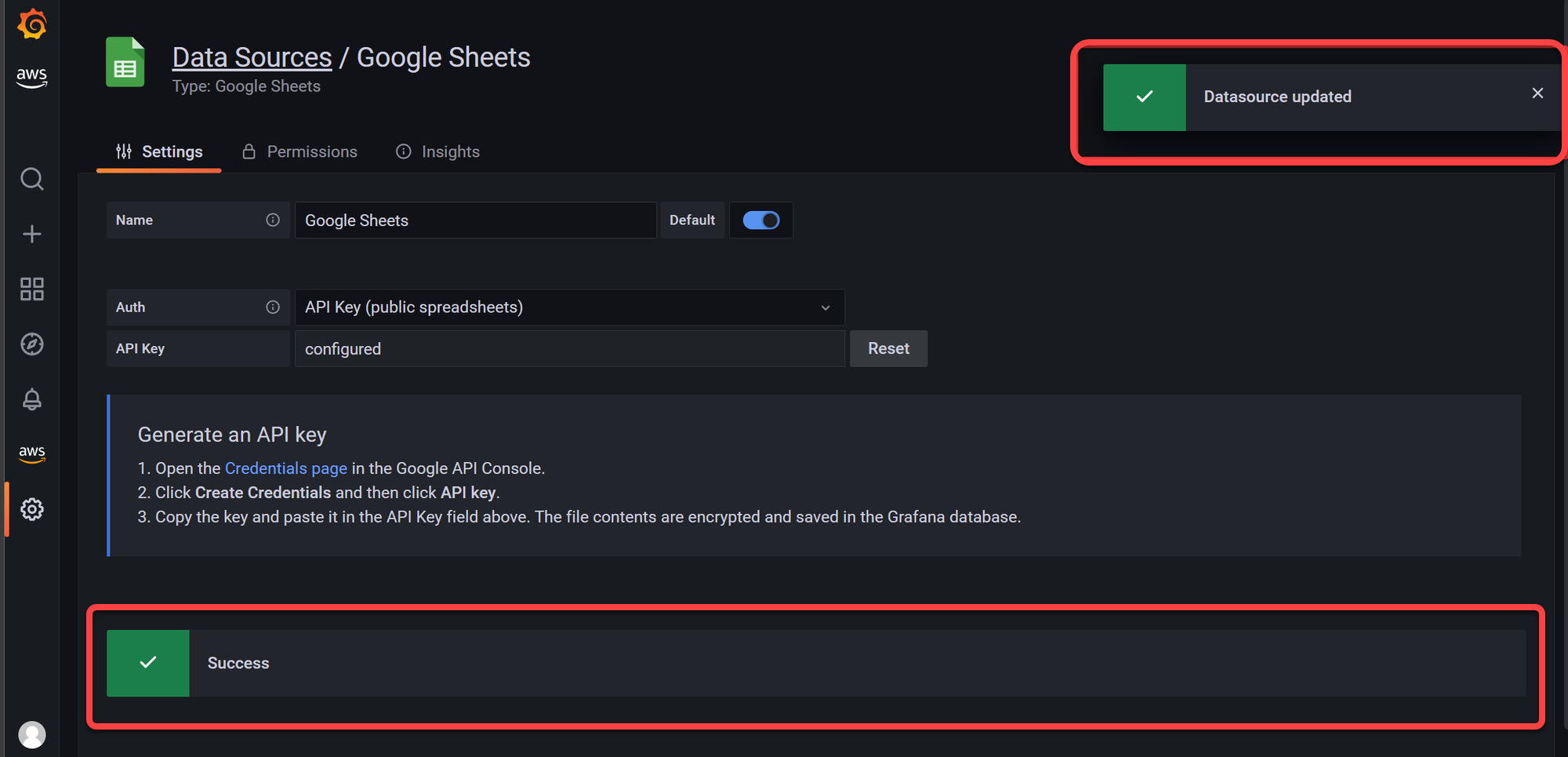Click the API Key field label
1568x757 pixels.
click(x=140, y=348)
